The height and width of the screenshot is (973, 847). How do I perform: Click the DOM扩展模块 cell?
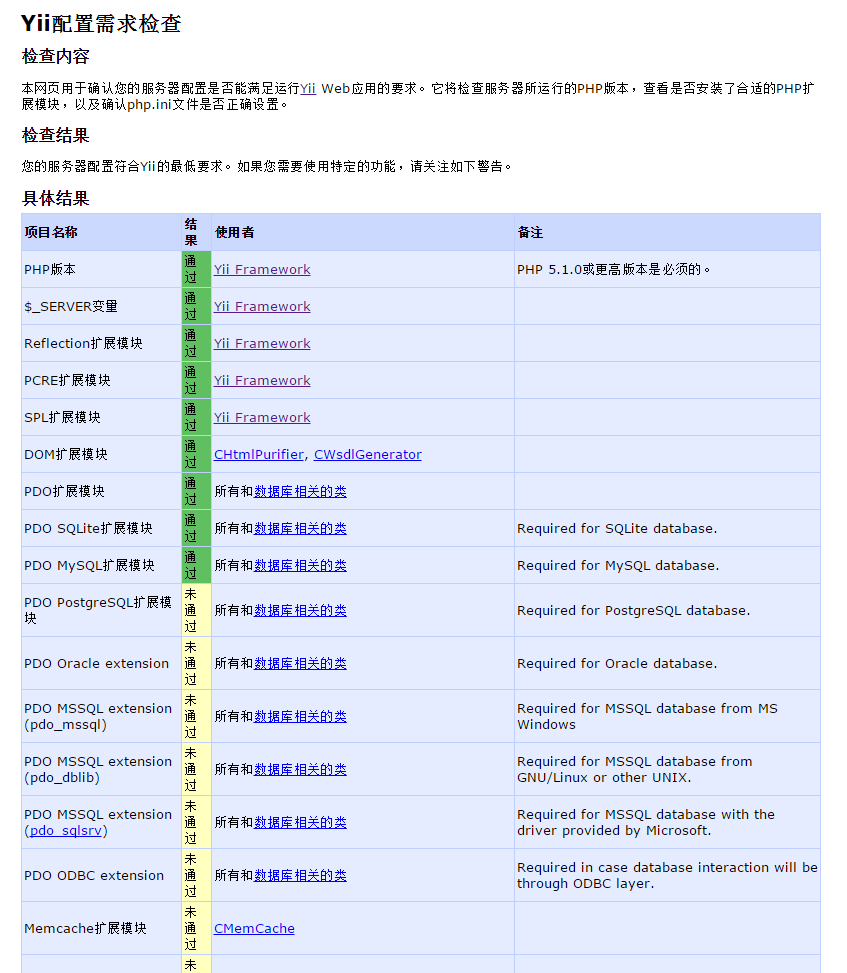(x=101, y=454)
